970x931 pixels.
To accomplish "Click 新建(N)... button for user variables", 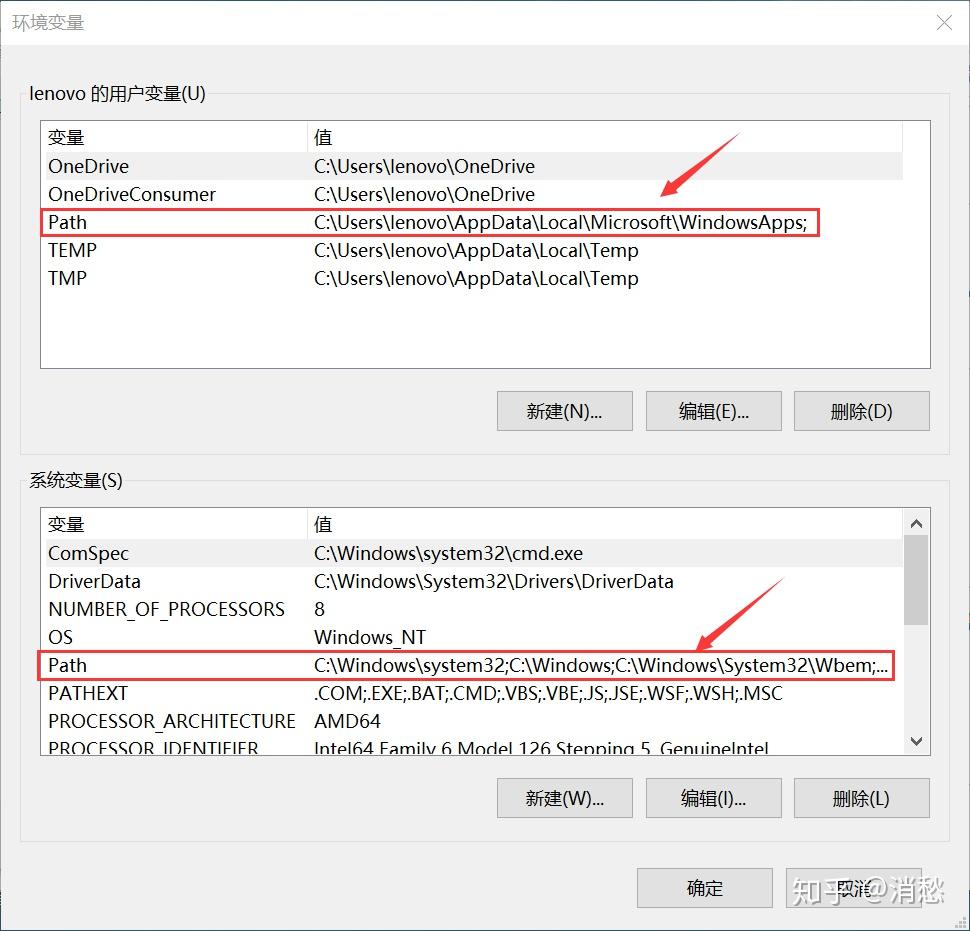I will tap(564, 411).
